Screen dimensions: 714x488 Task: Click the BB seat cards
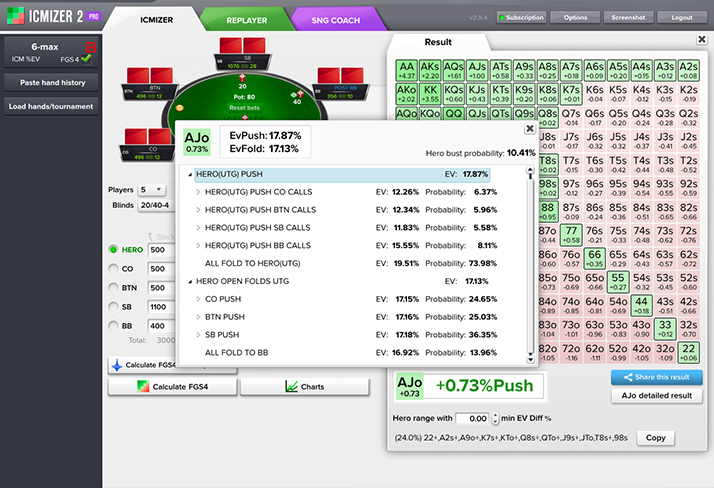[x=341, y=76]
